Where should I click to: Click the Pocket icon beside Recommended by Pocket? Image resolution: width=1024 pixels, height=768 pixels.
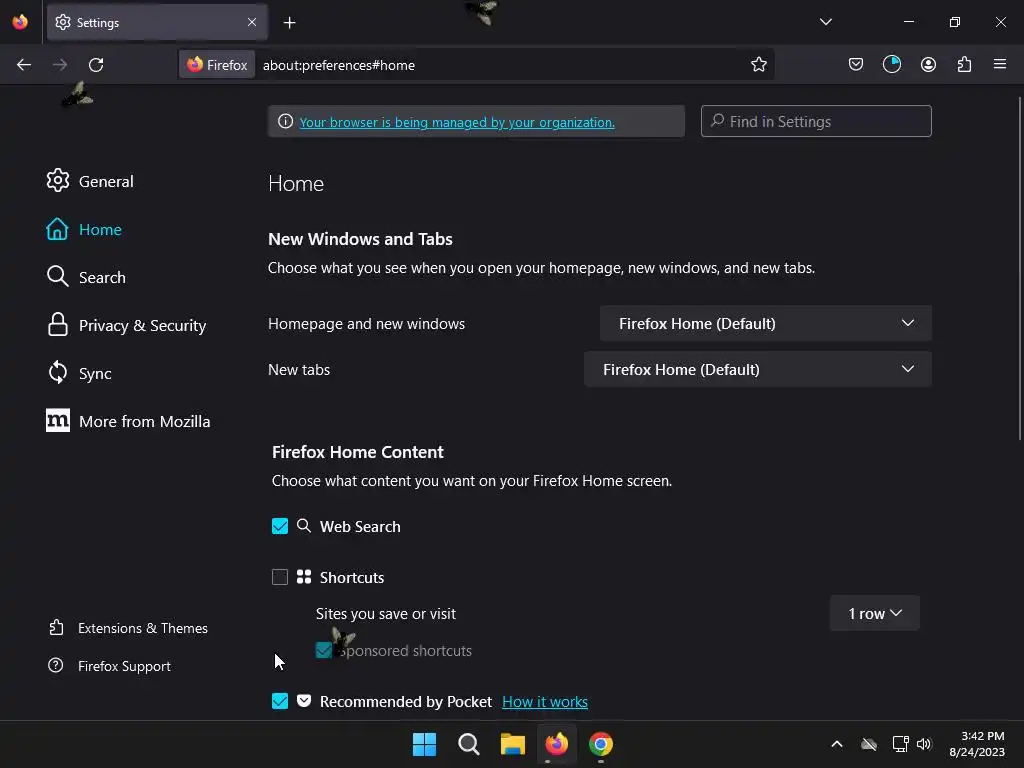coord(304,701)
